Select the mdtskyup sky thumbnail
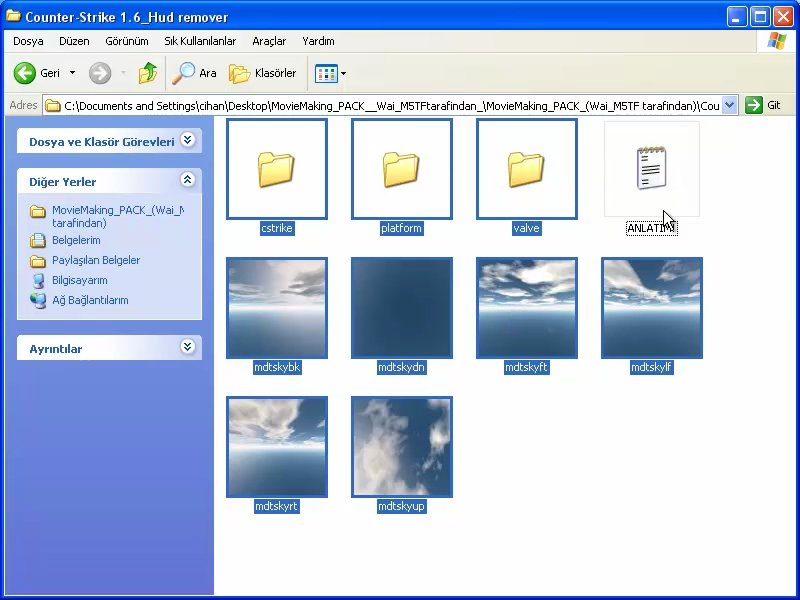This screenshot has height=600, width=800. coord(402,447)
